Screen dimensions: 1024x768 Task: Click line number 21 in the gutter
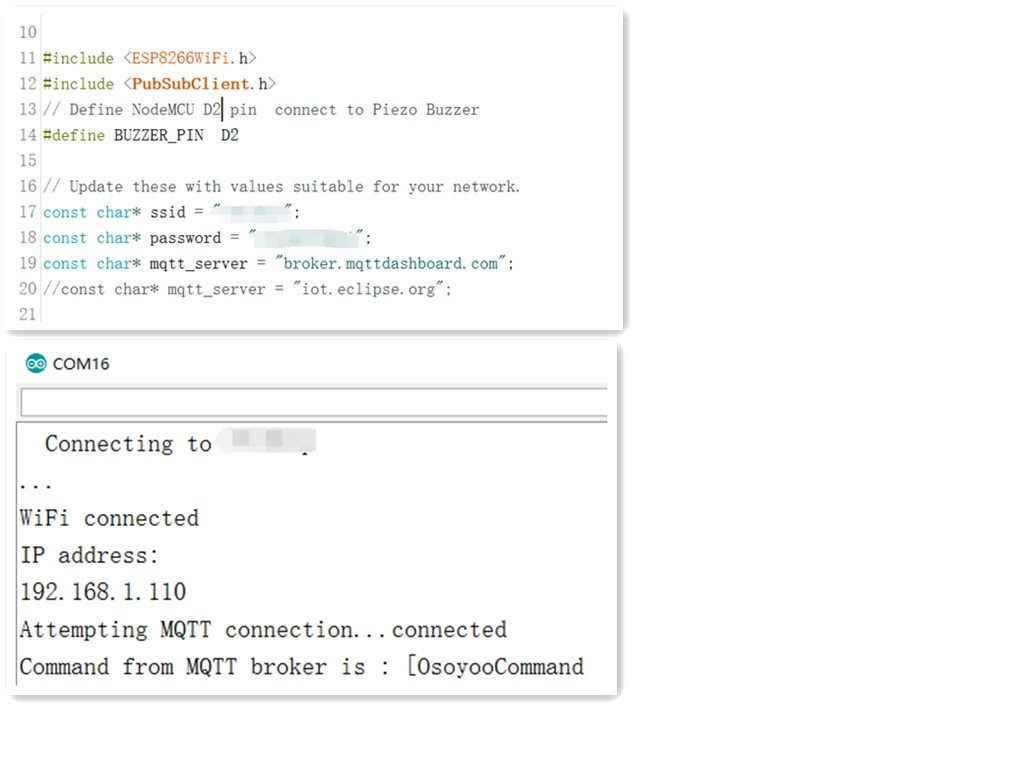(x=28, y=314)
